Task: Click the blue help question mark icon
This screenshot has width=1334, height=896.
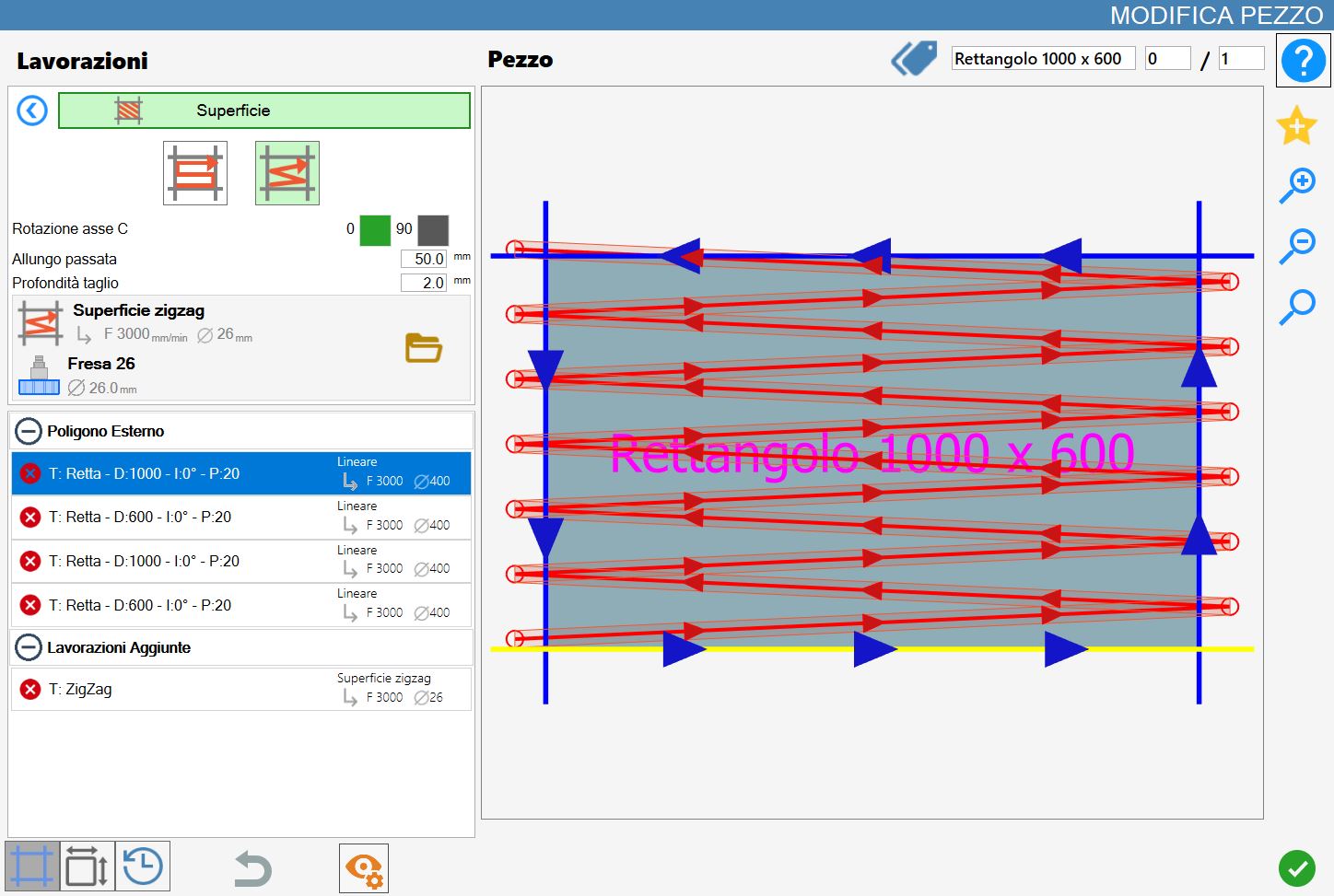Action: pos(1303,61)
